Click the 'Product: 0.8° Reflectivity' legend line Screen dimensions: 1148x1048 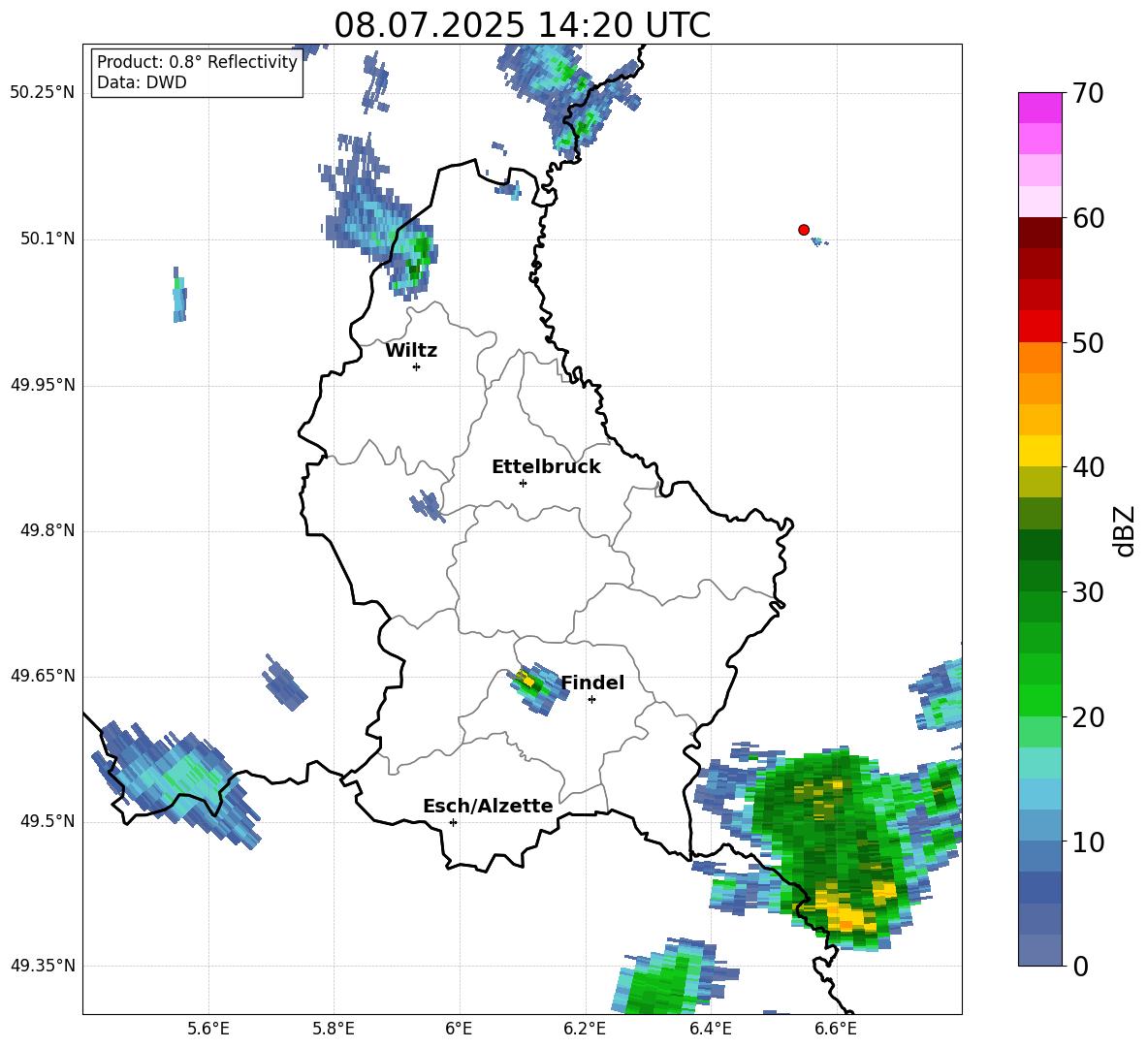197,61
